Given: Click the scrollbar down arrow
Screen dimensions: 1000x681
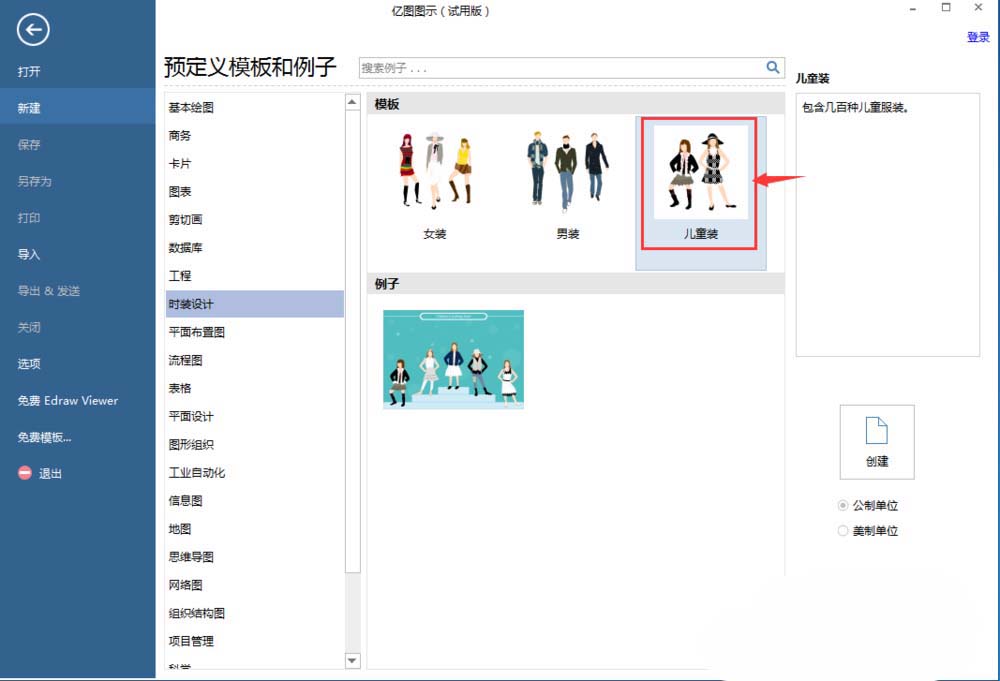Looking at the screenshot, I should tap(352, 660).
